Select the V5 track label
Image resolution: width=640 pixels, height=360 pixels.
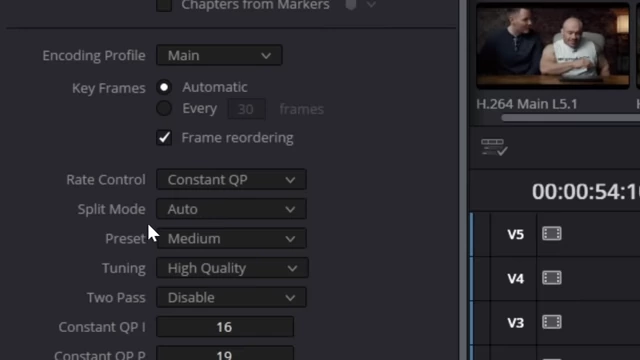coord(516,235)
